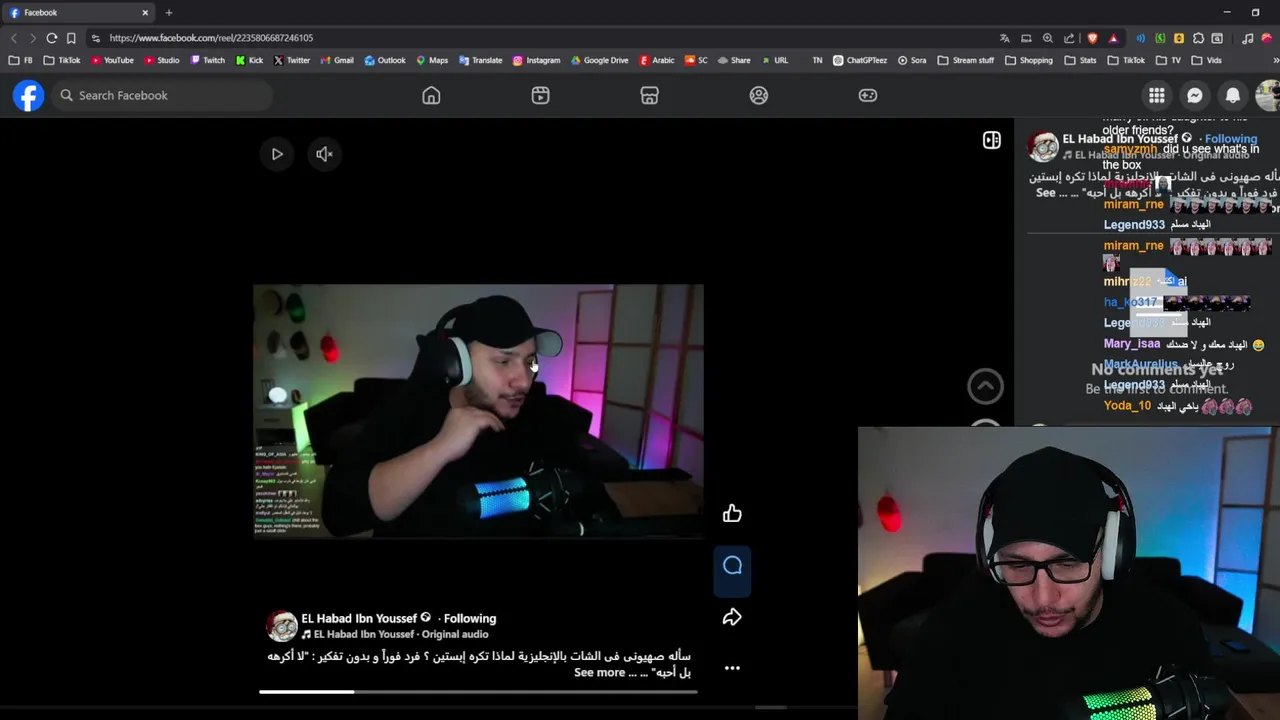Toggle Following under the reel caption

[x=469, y=618]
